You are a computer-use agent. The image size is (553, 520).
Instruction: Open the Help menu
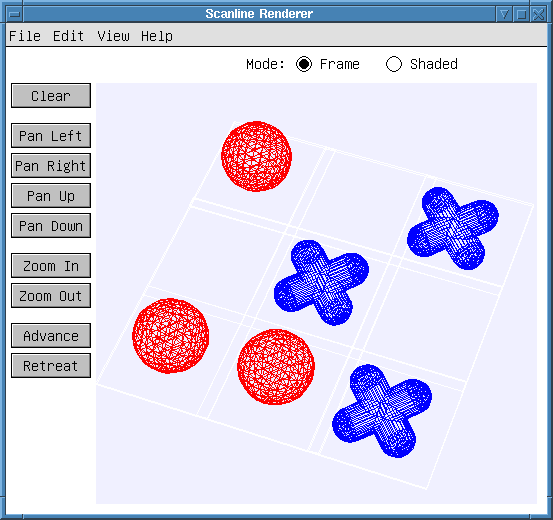tap(157, 36)
